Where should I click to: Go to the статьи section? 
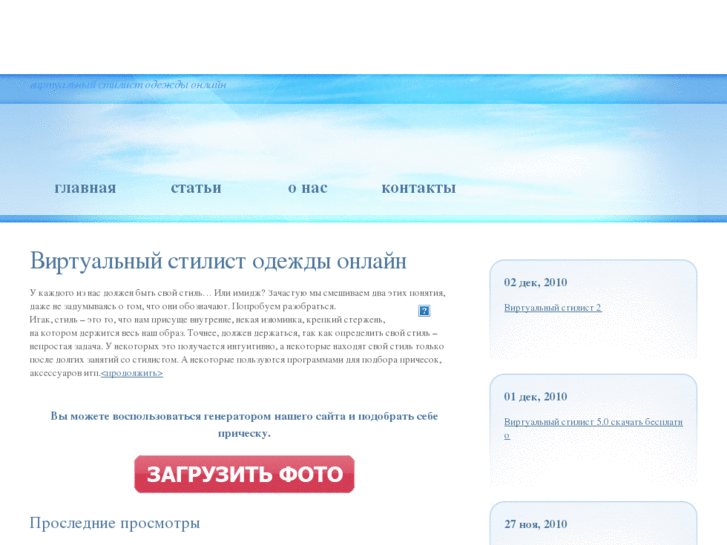(196, 188)
